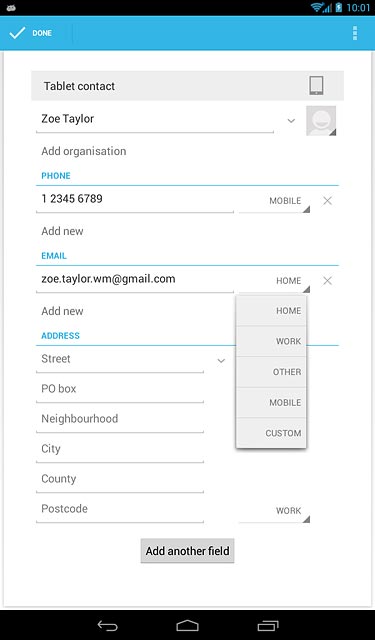375x640 pixels.
Task: Open the WORK address type dropdown
Action: coord(275,511)
